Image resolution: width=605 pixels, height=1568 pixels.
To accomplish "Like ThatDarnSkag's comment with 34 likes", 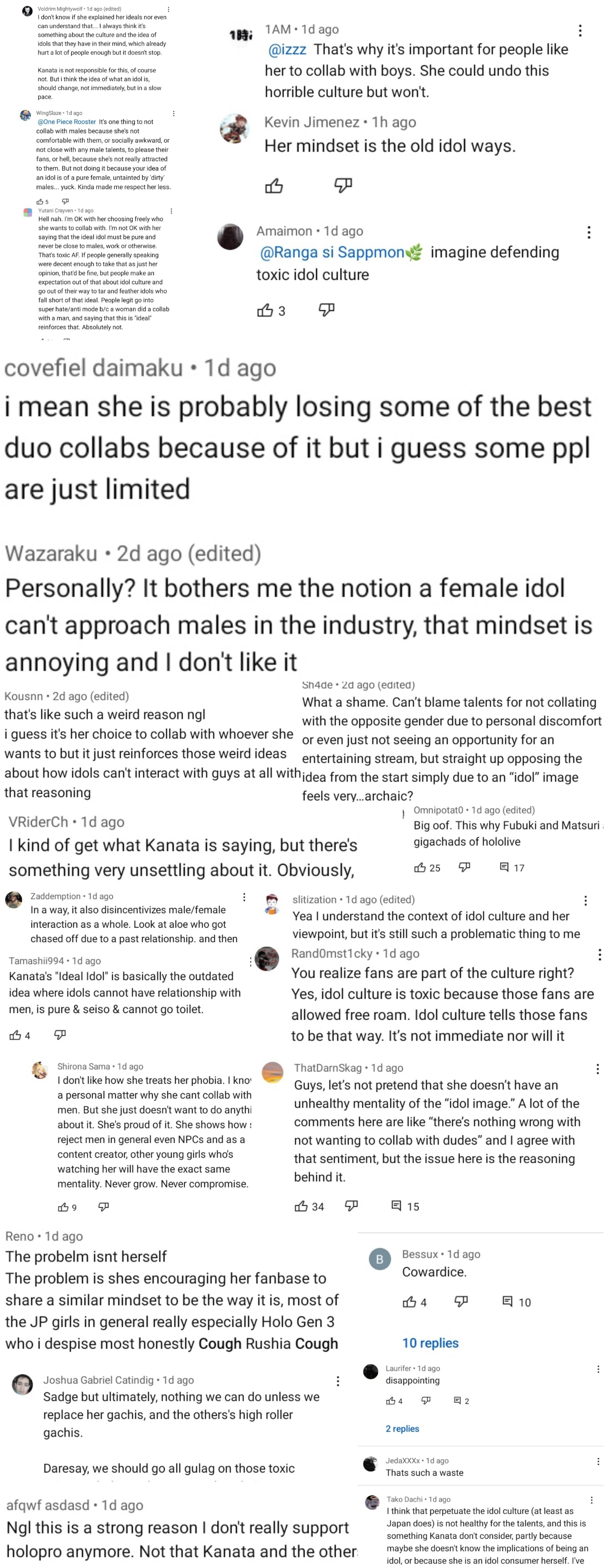I will [x=301, y=1206].
